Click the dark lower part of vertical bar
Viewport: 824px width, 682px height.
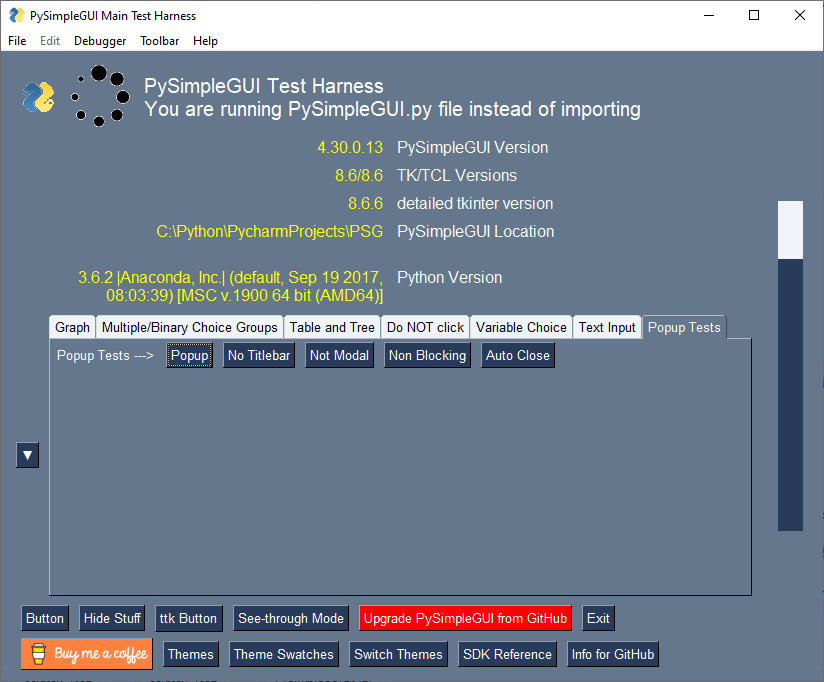pos(790,395)
